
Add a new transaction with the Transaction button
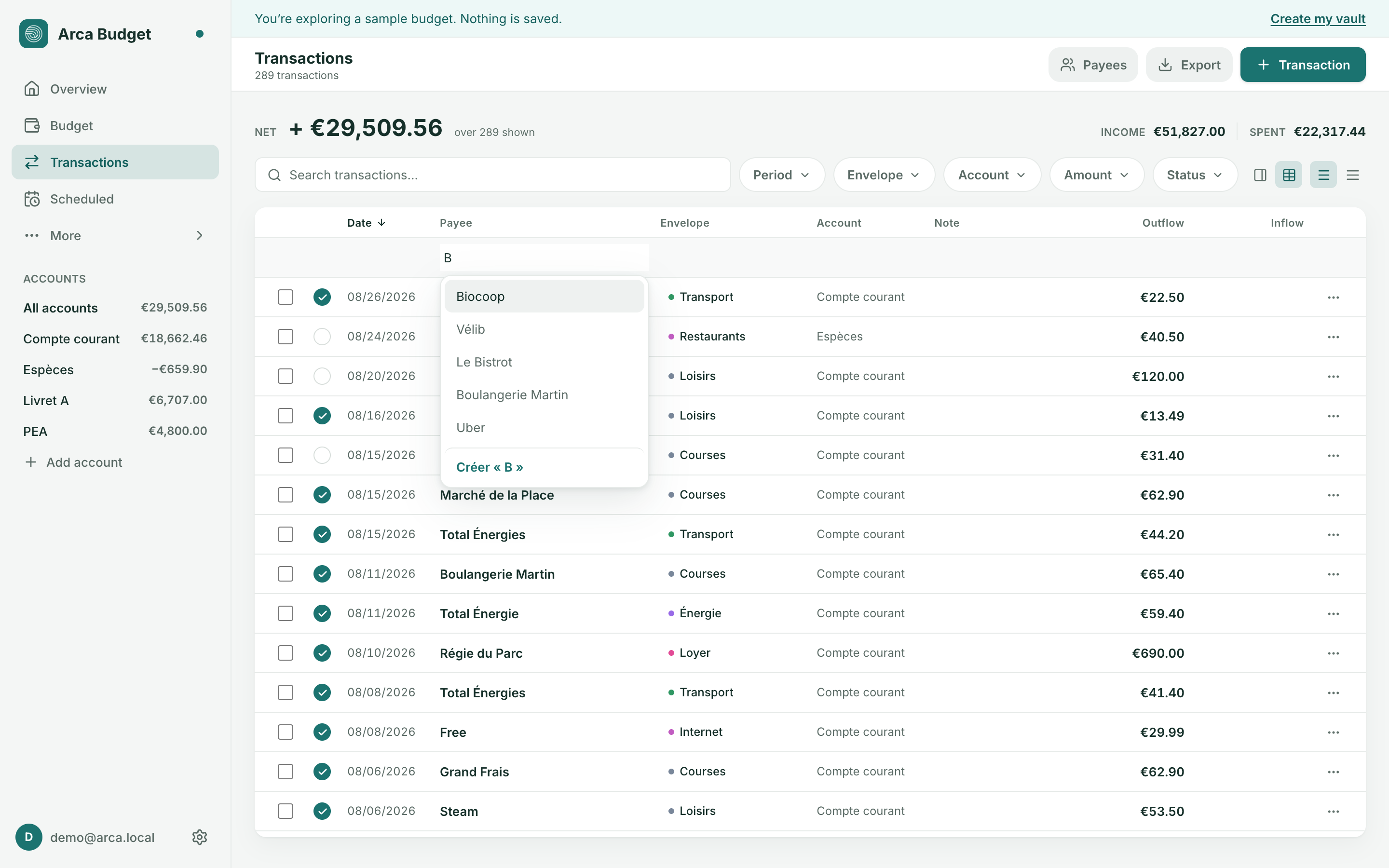pos(1303,65)
